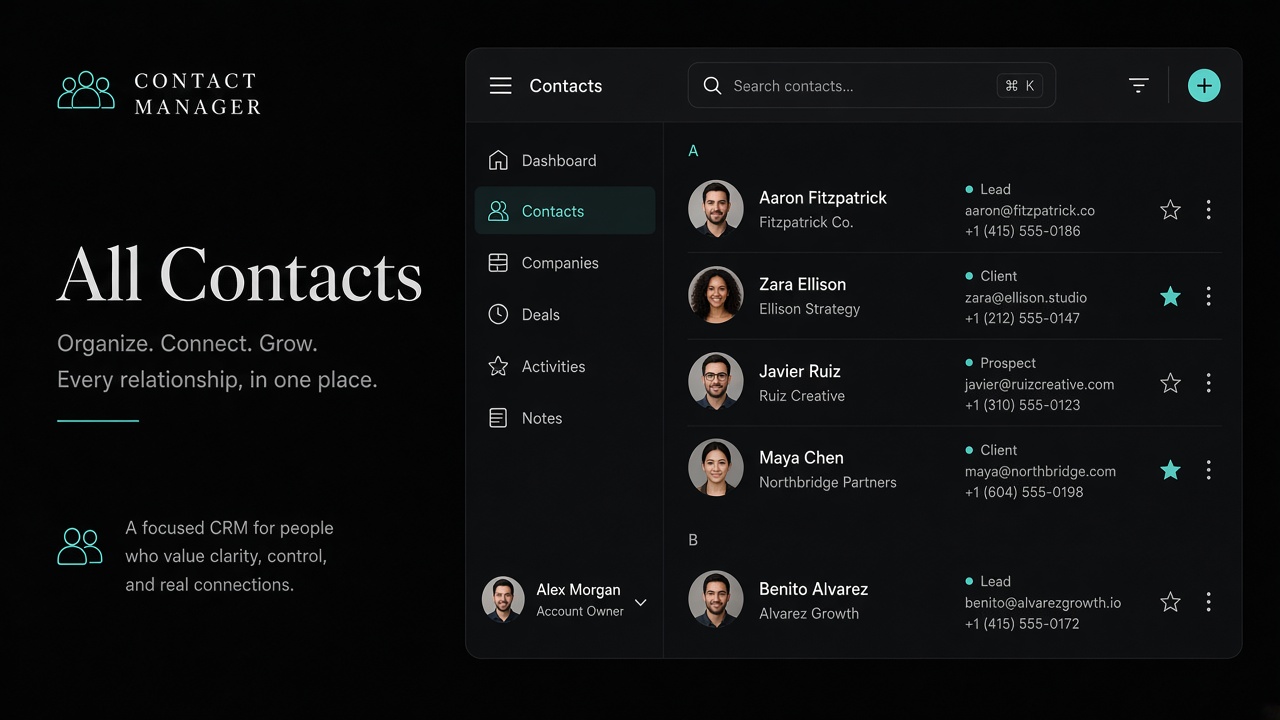
Task: Click email maya@northbridge.com
Action: click(1040, 472)
